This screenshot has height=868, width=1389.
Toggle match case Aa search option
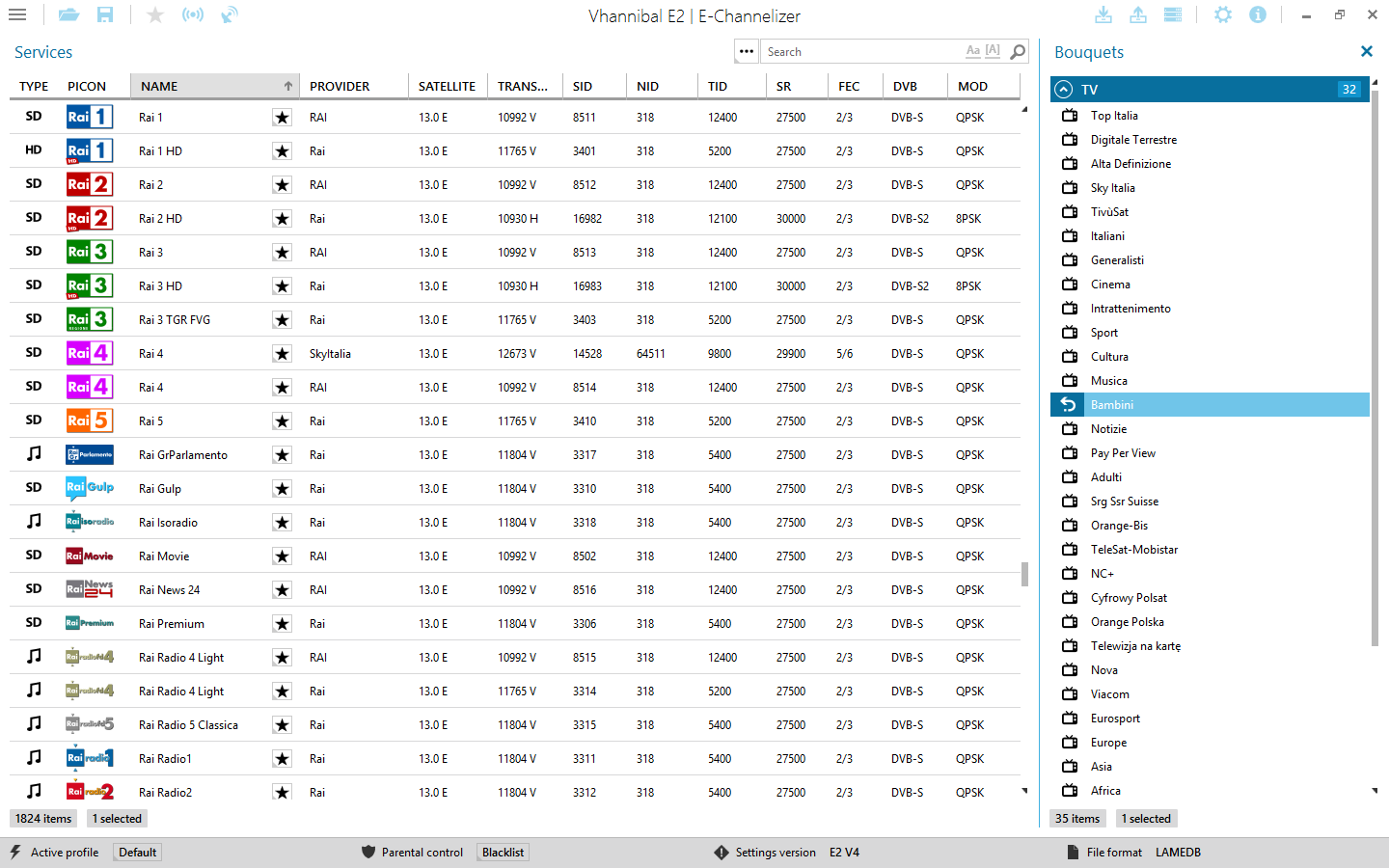coord(973,51)
